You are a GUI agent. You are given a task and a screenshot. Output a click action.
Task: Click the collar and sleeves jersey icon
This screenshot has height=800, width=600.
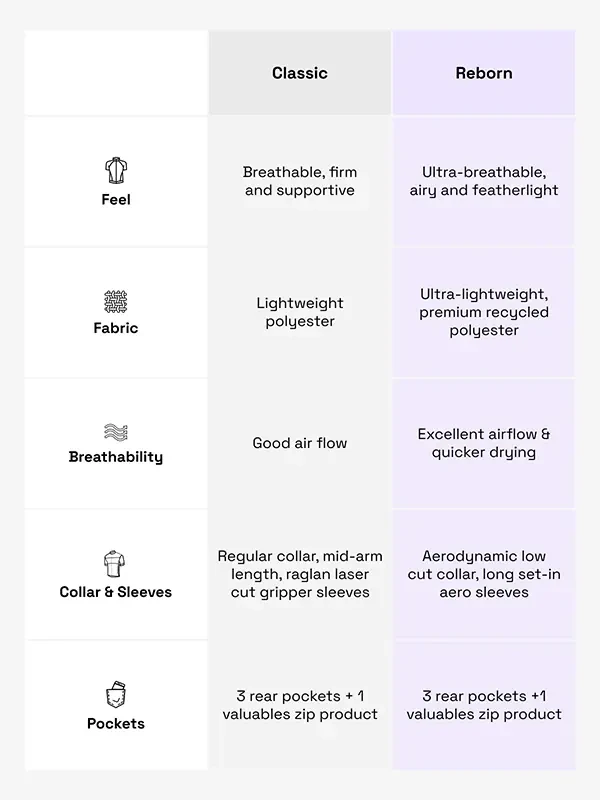tap(116, 564)
